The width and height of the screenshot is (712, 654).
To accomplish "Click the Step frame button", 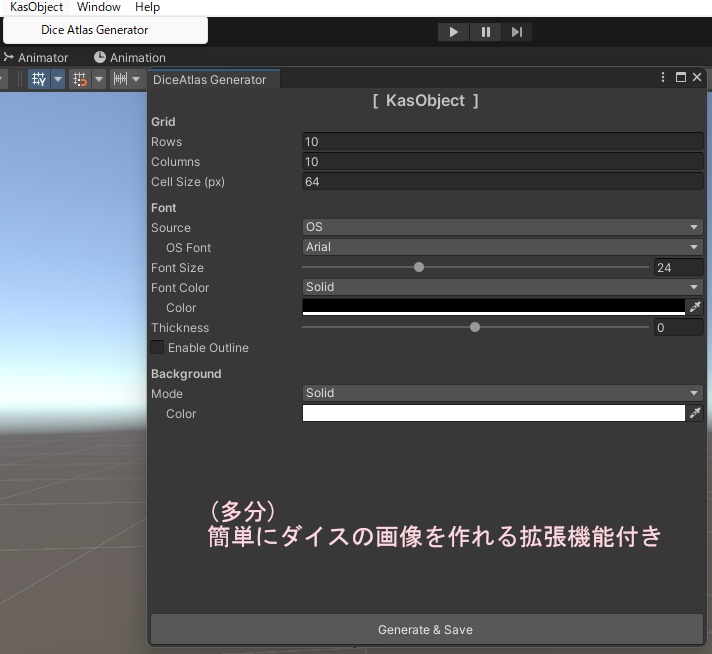I will [517, 32].
